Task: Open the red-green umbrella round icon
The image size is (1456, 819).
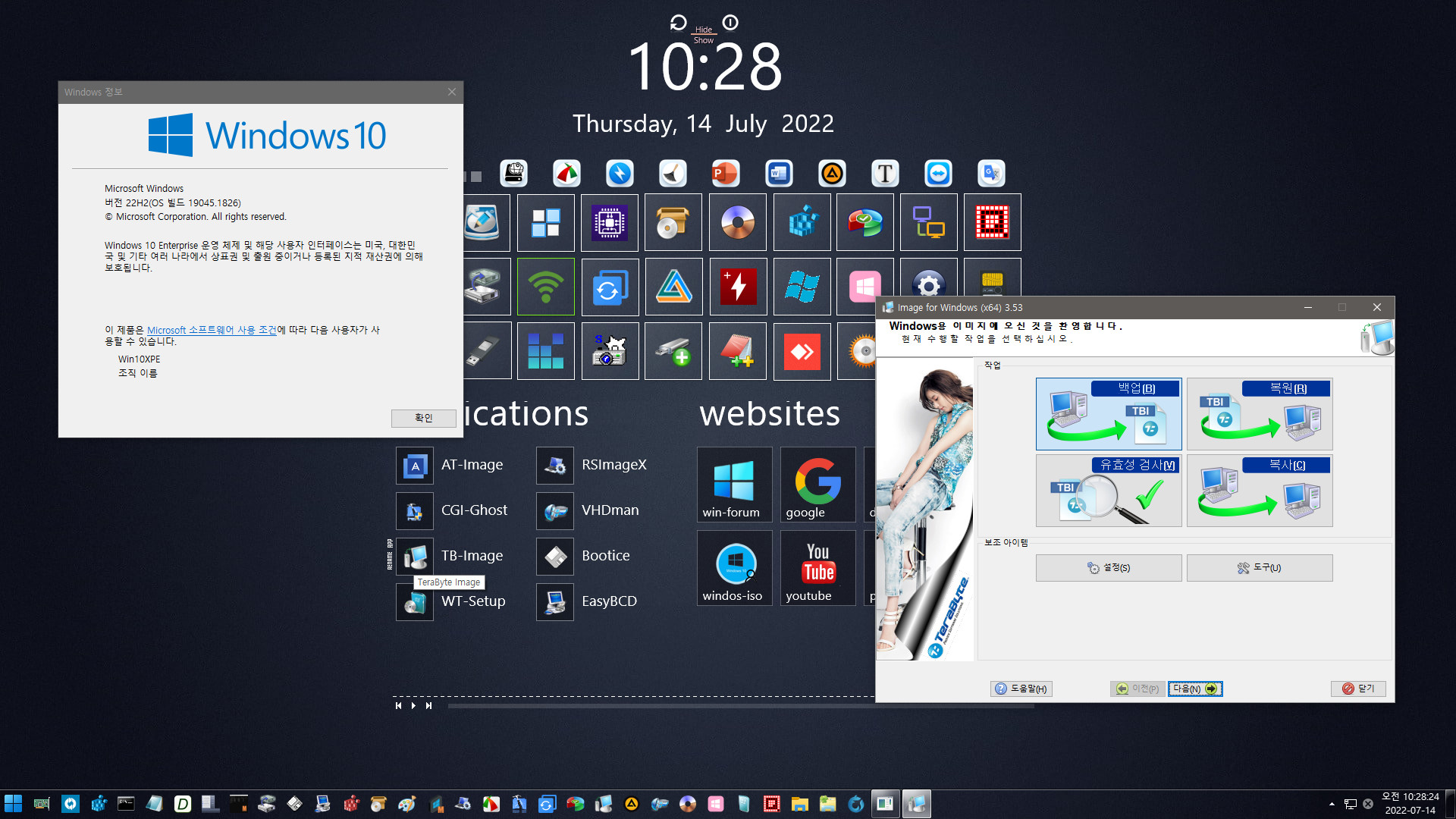Action: tap(566, 174)
